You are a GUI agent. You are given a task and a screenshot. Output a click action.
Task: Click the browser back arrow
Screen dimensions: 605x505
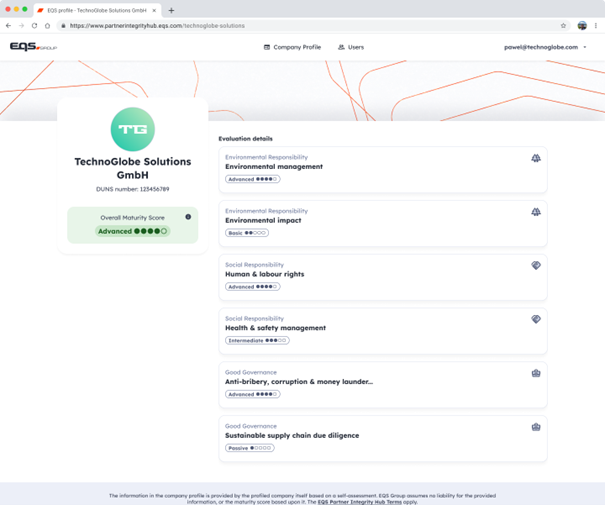point(8,25)
